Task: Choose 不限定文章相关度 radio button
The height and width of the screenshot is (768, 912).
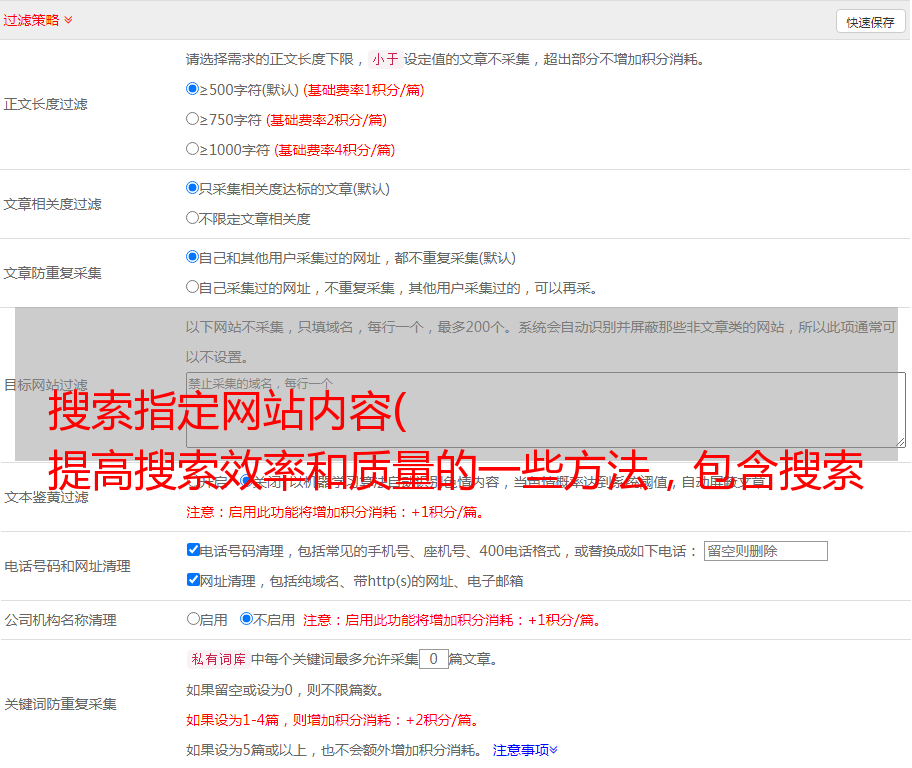Action: [x=193, y=218]
